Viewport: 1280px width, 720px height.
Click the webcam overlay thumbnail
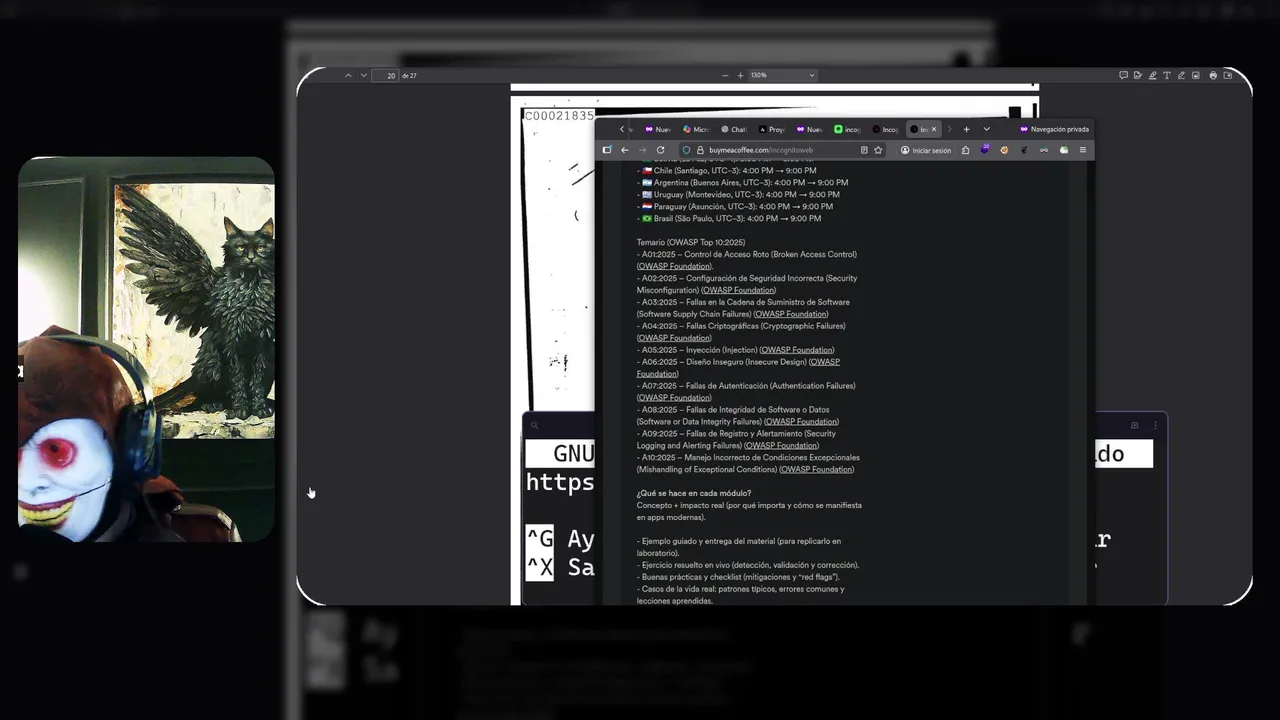pos(146,349)
